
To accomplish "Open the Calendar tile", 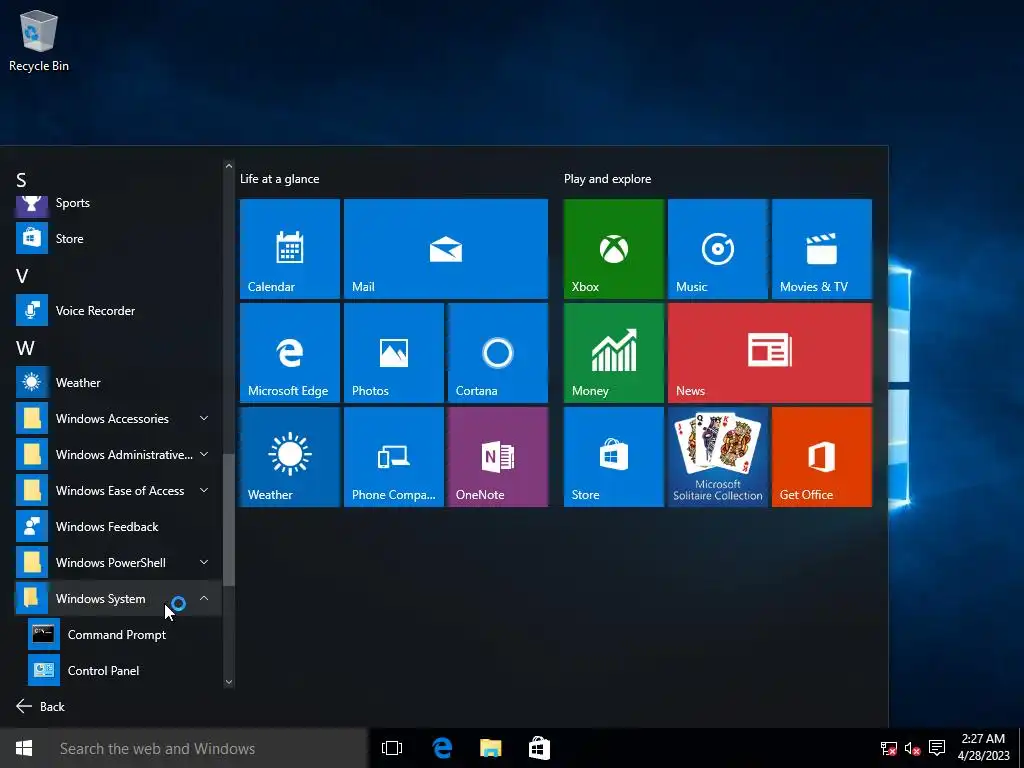I will pyautogui.click(x=290, y=249).
